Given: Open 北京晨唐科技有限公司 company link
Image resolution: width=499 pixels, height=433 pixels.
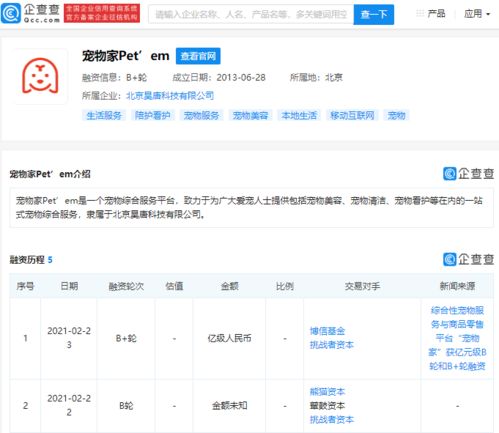Looking at the screenshot, I should click(170, 96).
